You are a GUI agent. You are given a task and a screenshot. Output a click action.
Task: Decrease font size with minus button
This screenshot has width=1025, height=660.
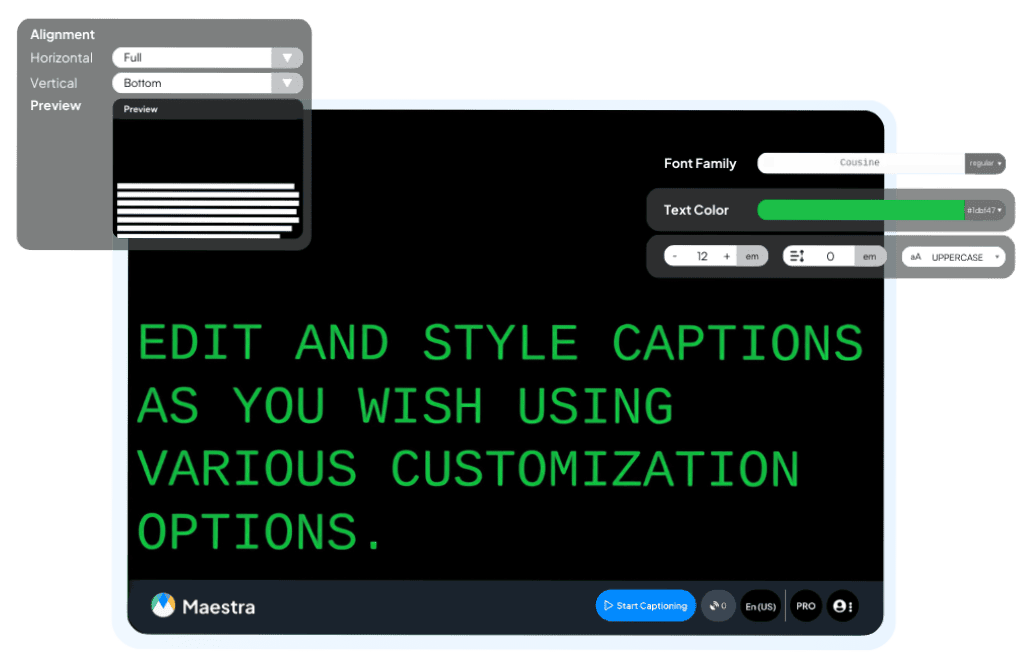(675, 257)
